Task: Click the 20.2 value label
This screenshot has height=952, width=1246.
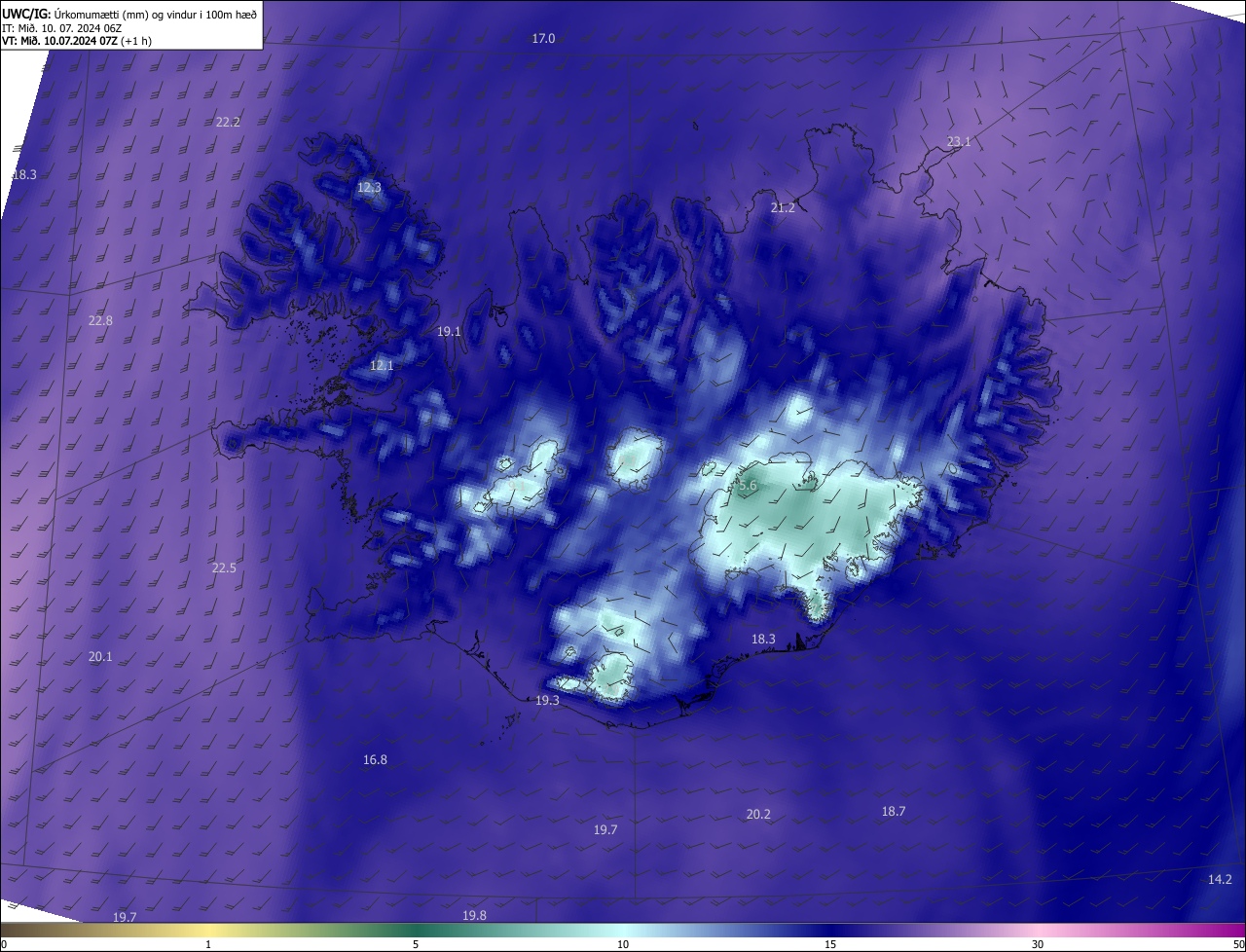Action: click(x=758, y=815)
